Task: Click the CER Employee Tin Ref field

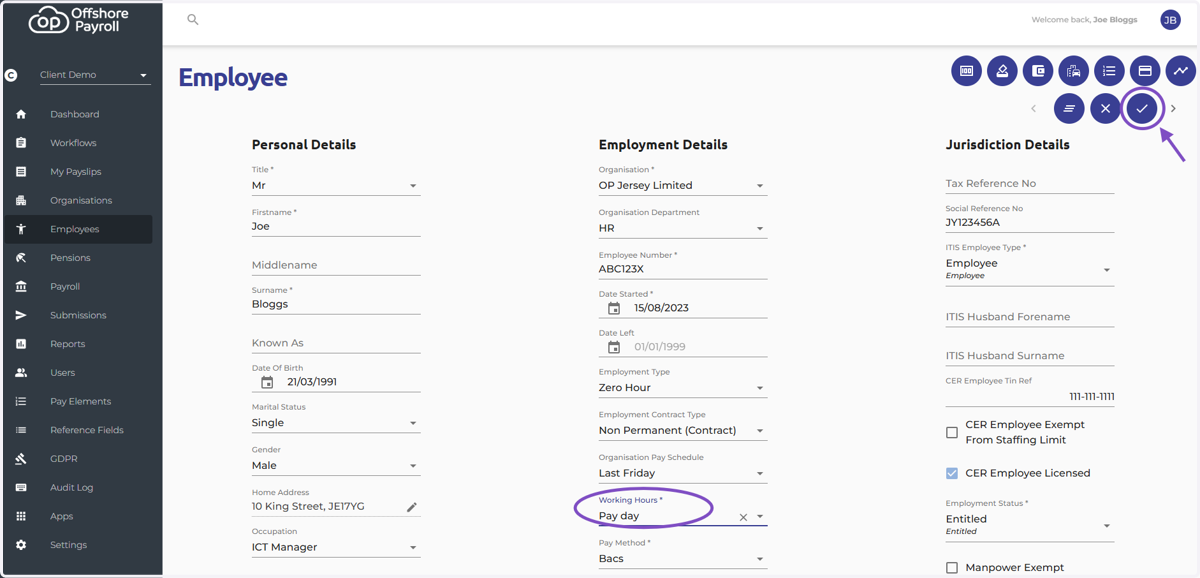Action: (x=1029, y=396)
